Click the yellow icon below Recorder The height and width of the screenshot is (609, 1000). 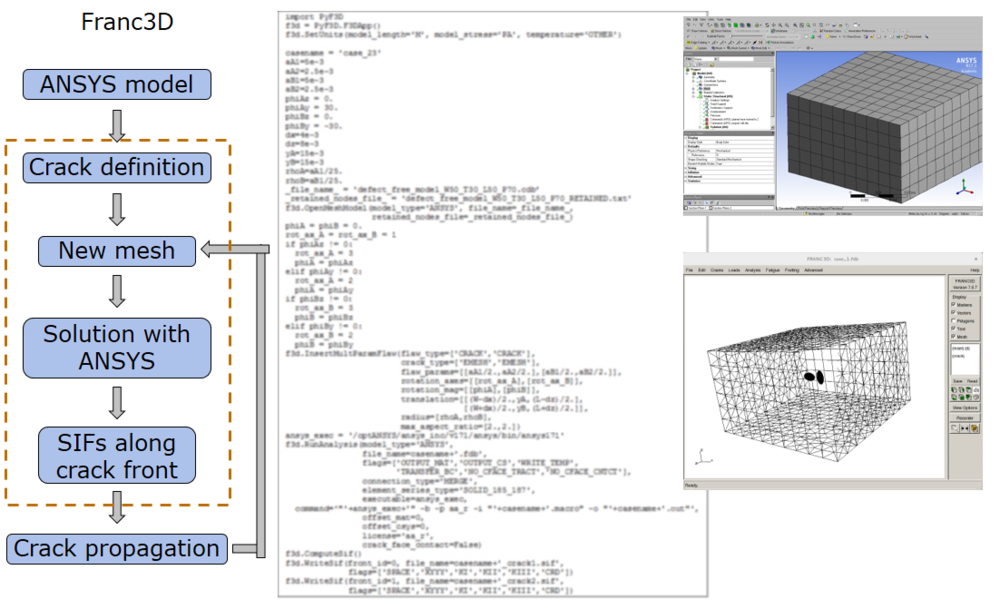[x=974, y=428]
